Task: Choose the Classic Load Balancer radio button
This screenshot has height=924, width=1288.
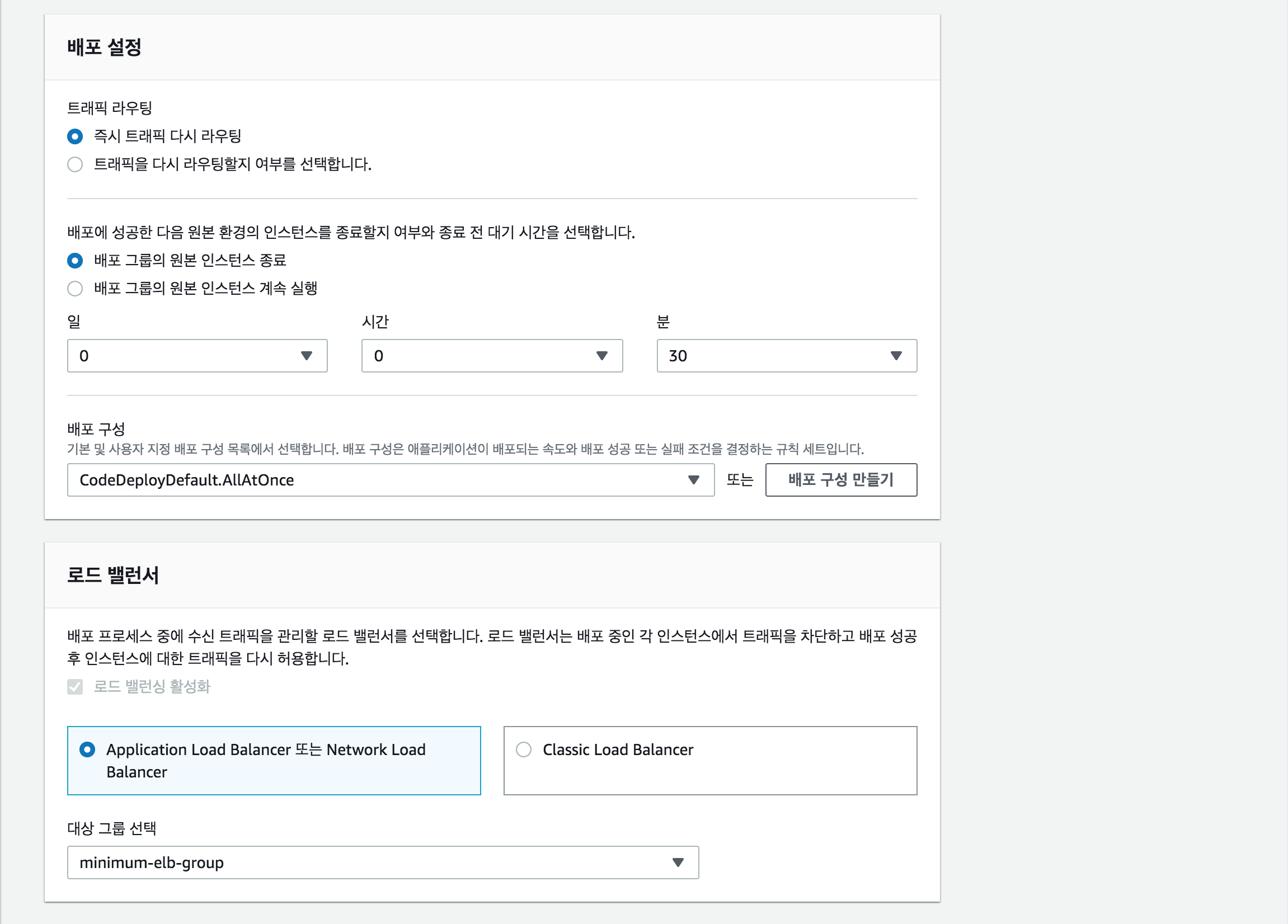Action: (524, 749)
